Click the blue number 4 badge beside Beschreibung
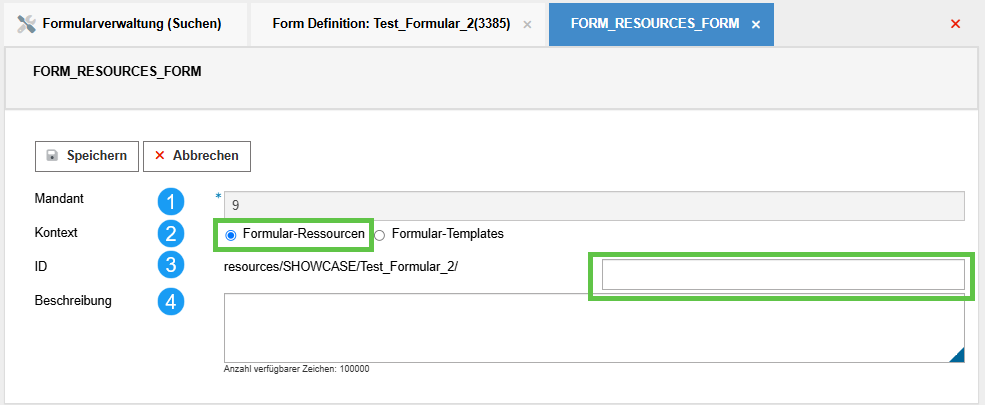This screenshot has height=405, width=985. [x=171, y=301]
